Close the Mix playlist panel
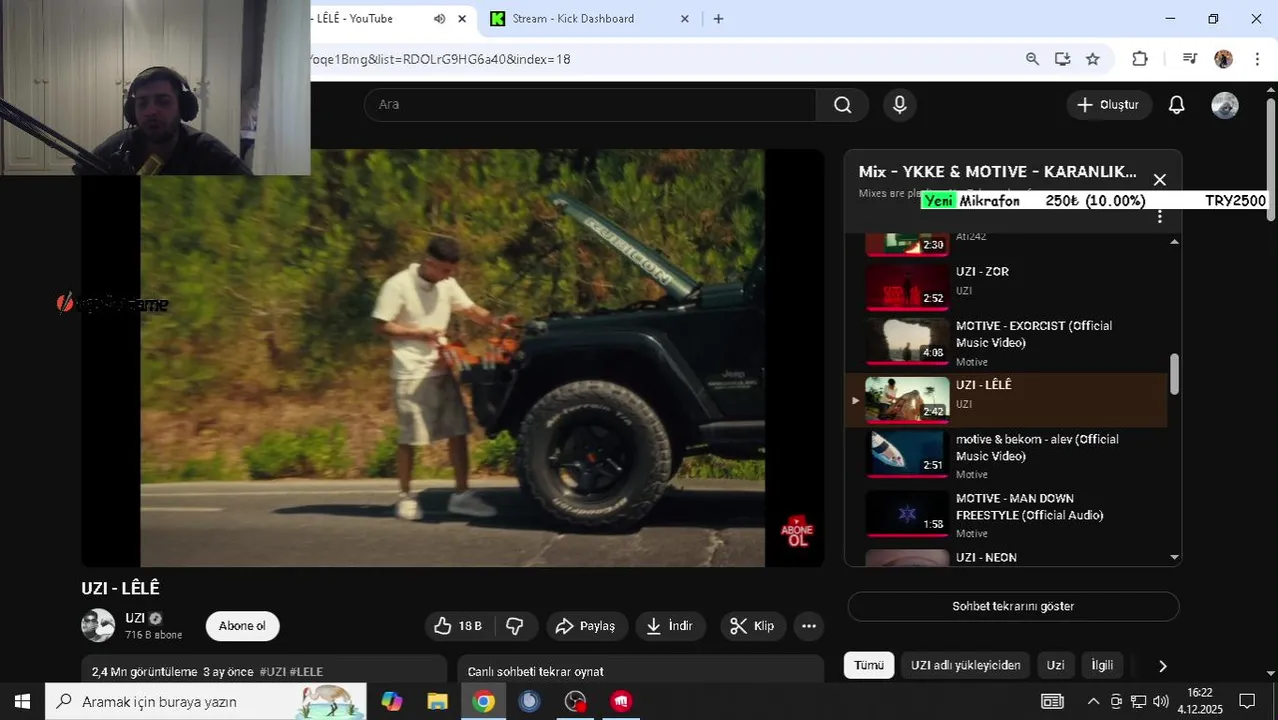This screenshot has height=720, width=1278. coord(1159,180)
